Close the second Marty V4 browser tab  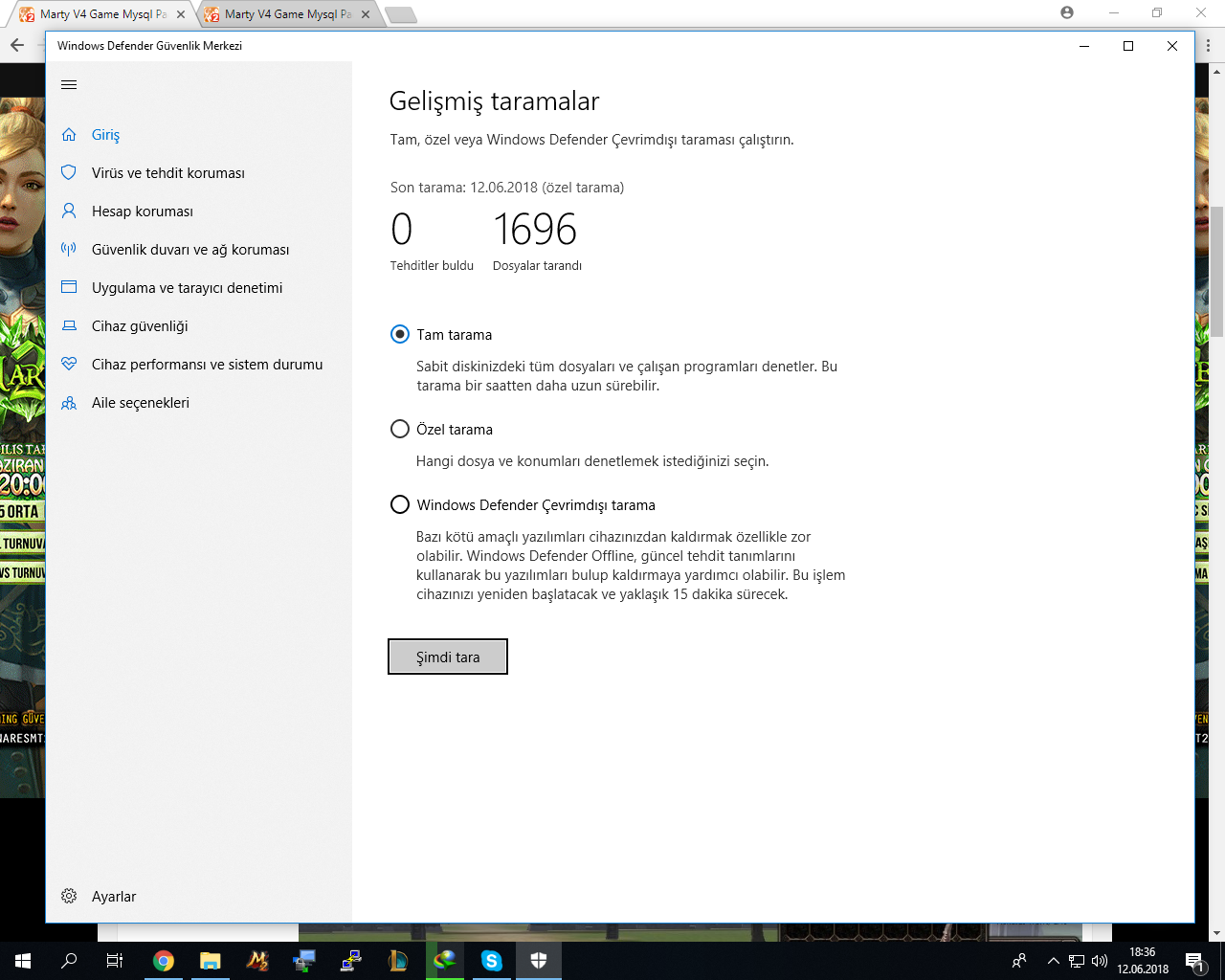[366, 14]
